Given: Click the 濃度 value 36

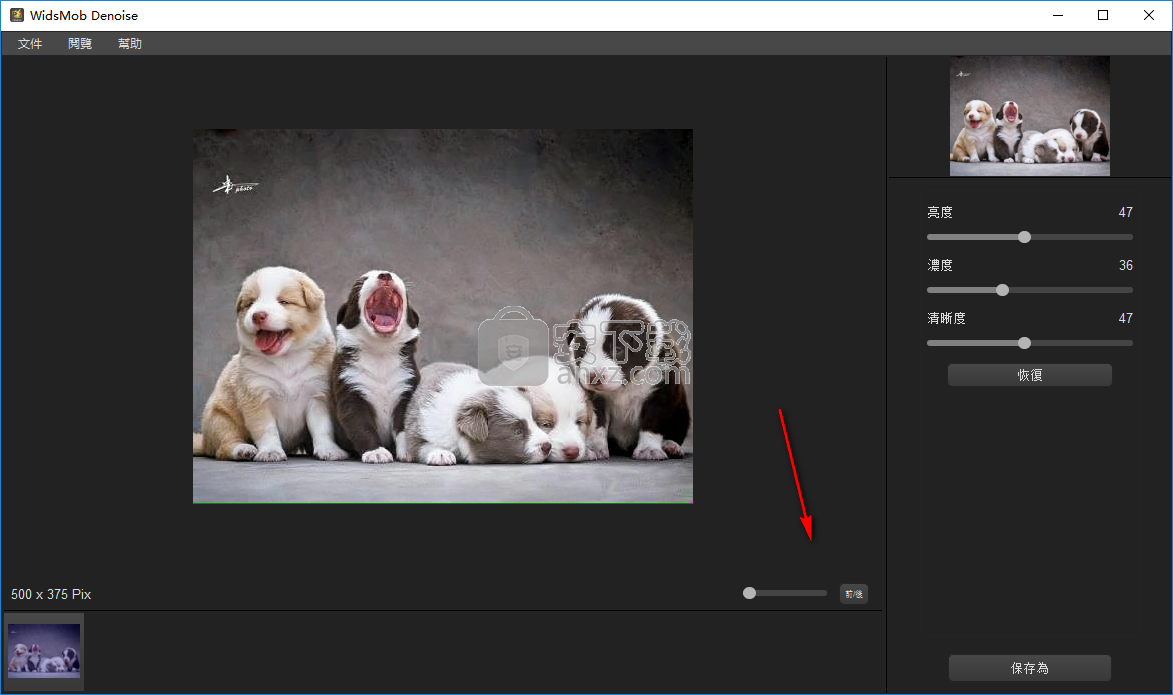Looking at the screenshot, I should (x=1125, y=266).
